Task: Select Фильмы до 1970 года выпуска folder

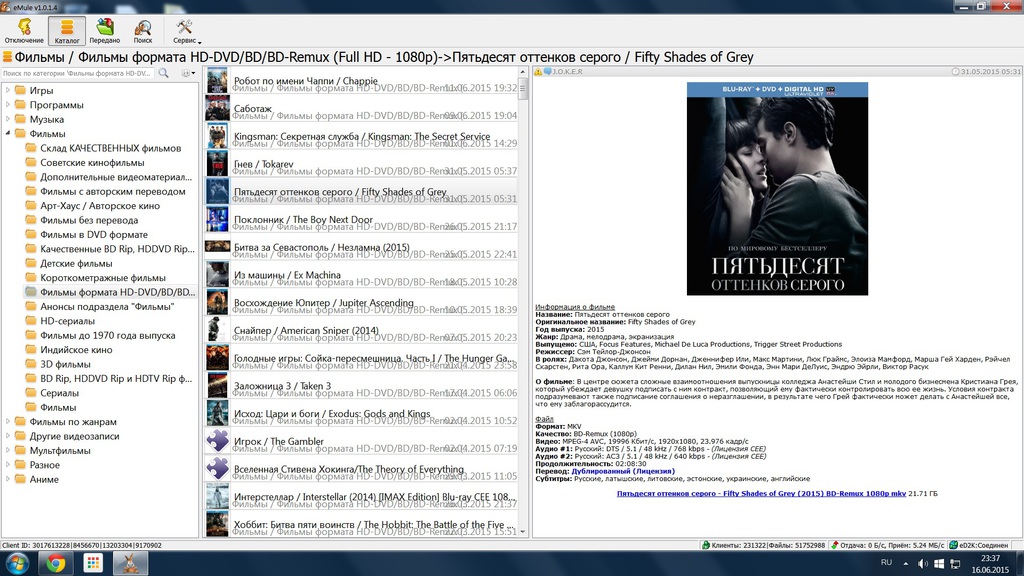Action: [107, 334]
